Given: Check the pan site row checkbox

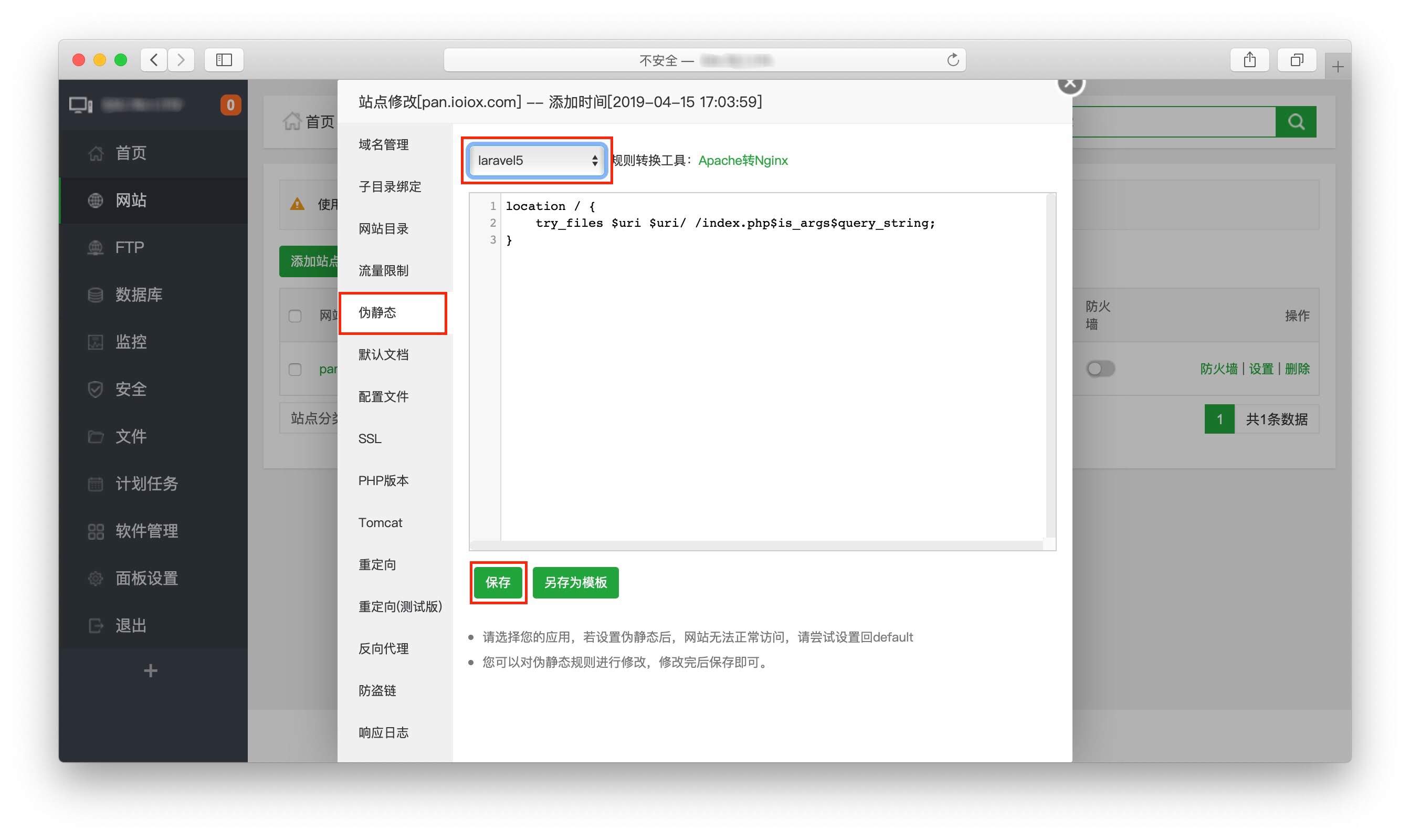Looking at the screenshot, I should [295, 370].
